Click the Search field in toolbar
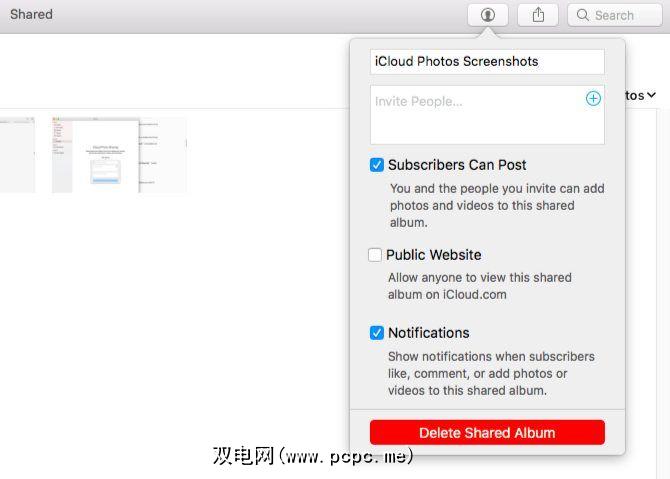The height and width of the screenshot is (479, 670). point(614,15)
